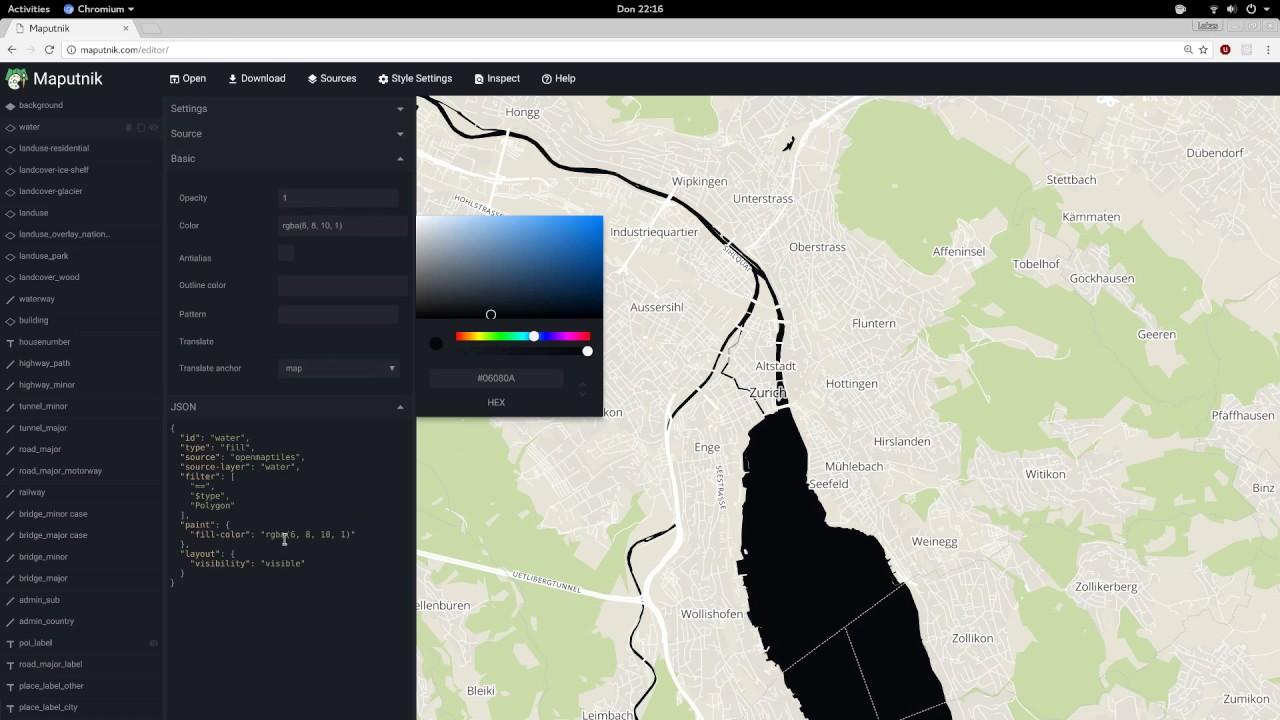Click the Pattern input field
Image resolution: width=1280 pixels, height=720 pixels.
click(x=338, y=314)
